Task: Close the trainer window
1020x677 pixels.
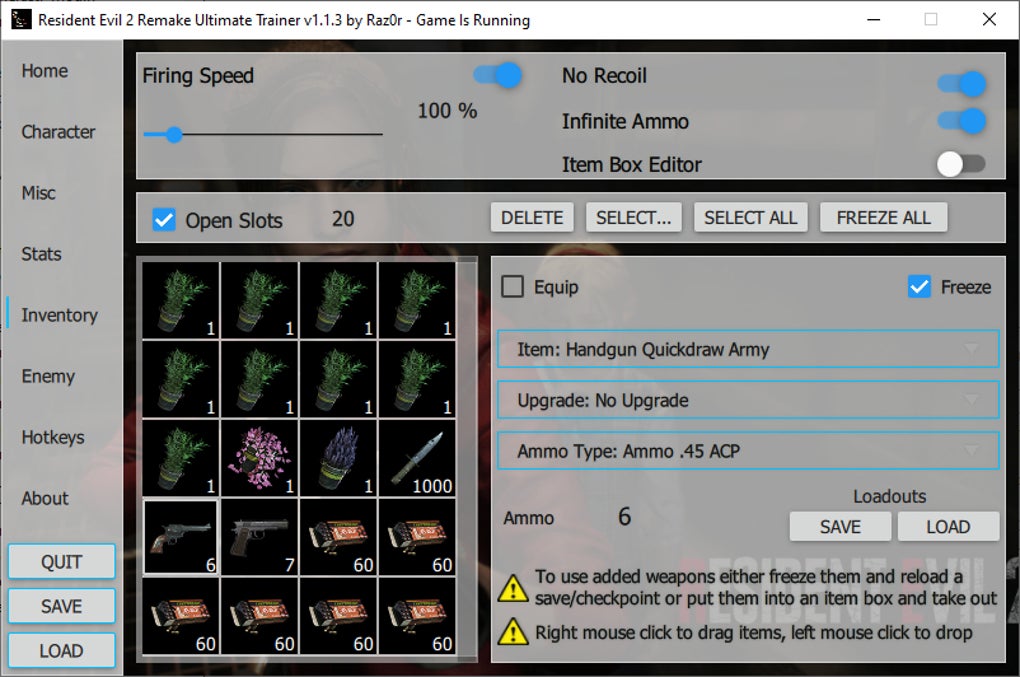Action: pyautogui.click(x=989, y=20)
